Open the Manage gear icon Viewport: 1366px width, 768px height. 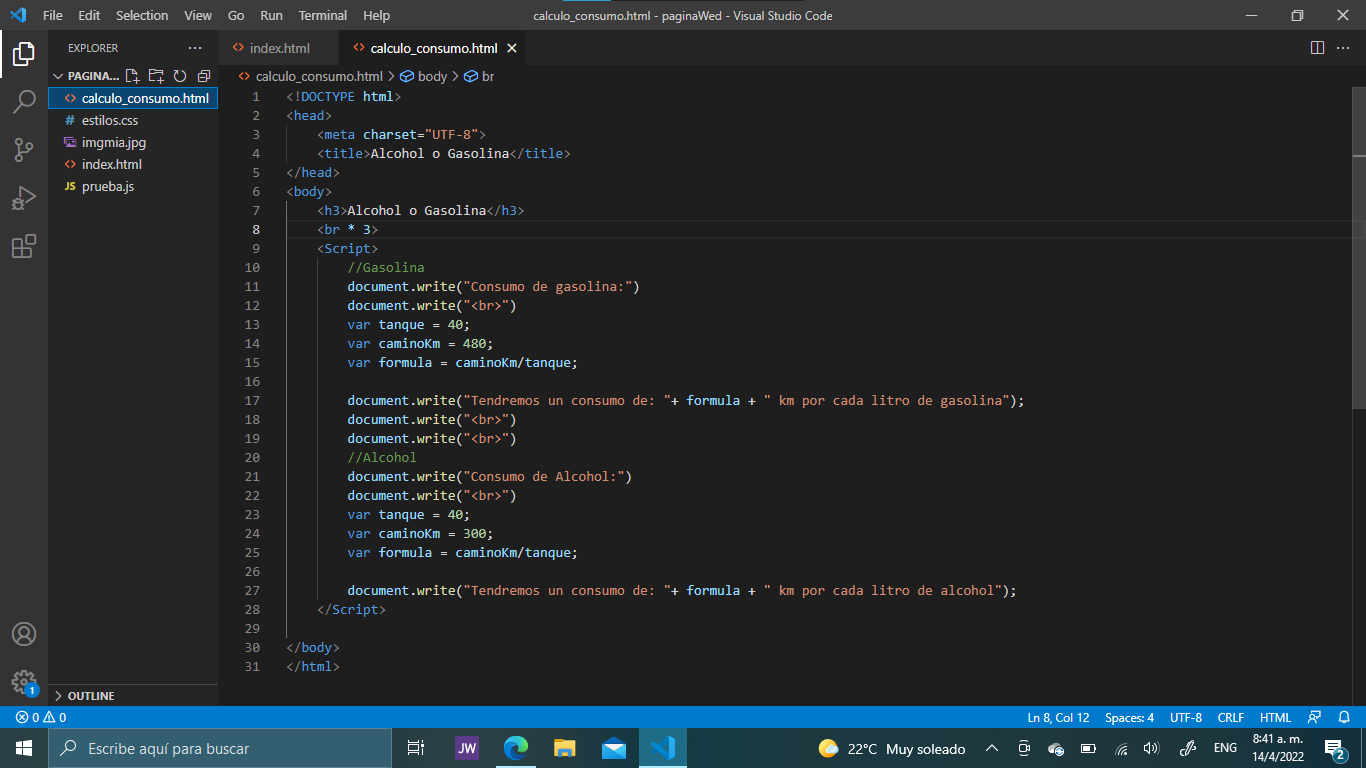pyautogui.click(x=24, y=682)
